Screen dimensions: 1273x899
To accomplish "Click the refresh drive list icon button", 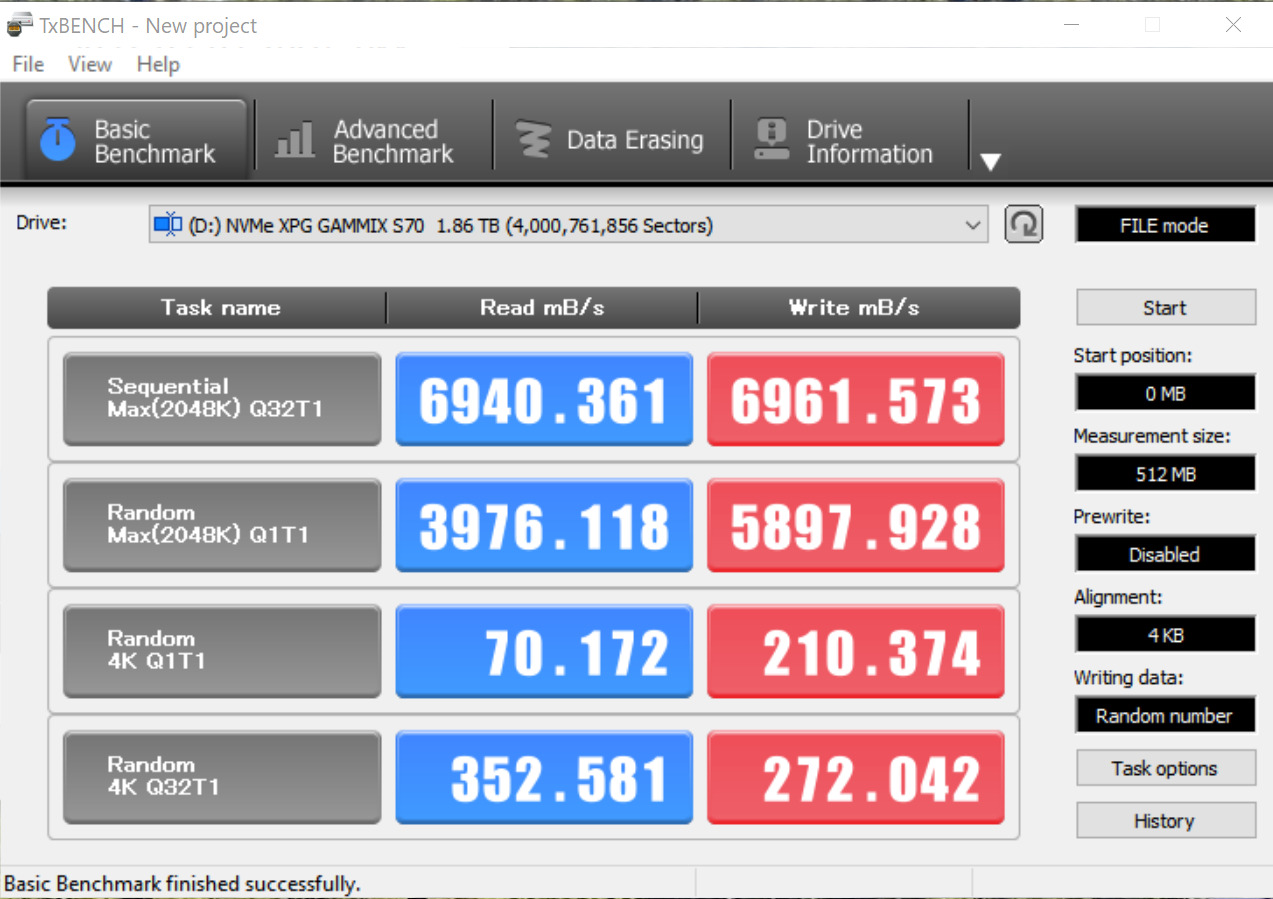I will [x=1023, y=225].
